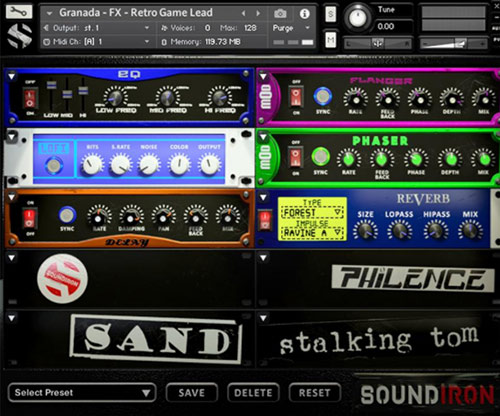Screen dimensions: 500x416
Task: Click the Flanger DEPTH knob
Action: 452,99
